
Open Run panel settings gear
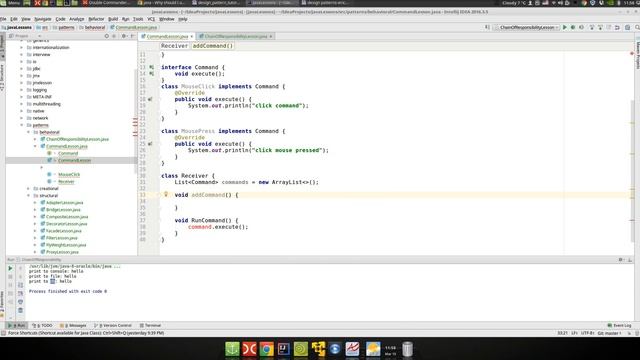point(621,260)
